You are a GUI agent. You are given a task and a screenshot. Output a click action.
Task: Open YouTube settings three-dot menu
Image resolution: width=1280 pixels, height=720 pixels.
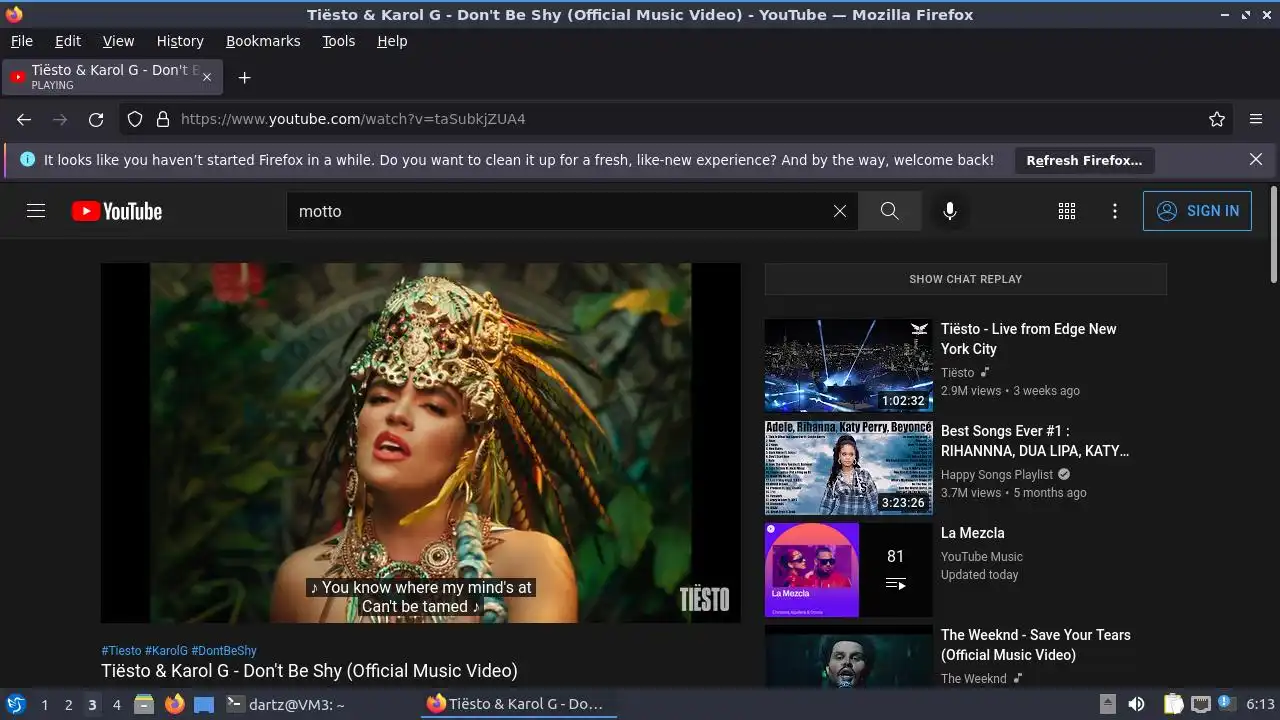pyautogui.click(x=1115, y=211)
